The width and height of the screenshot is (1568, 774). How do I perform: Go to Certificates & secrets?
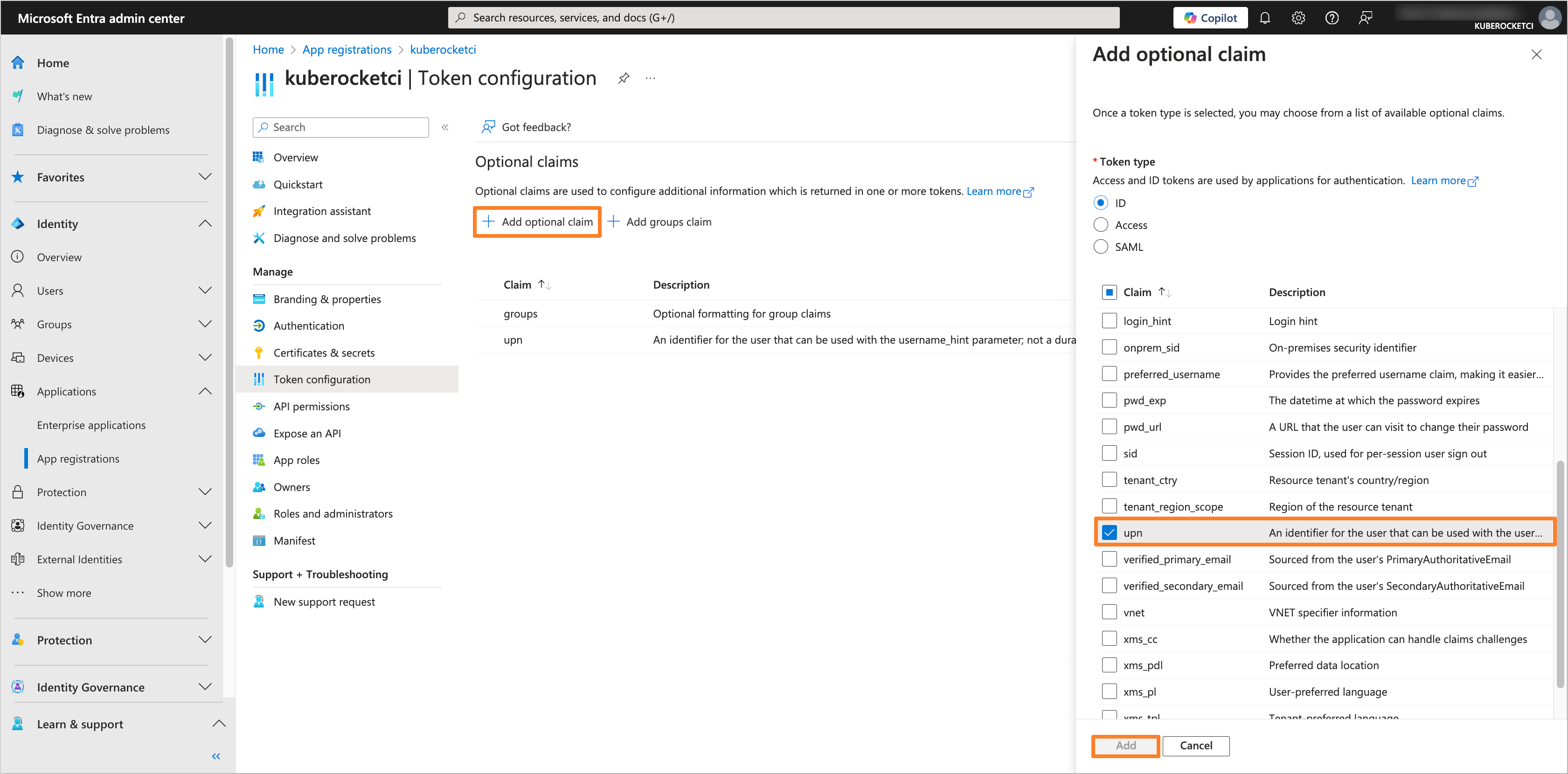[x=324, y=353]
